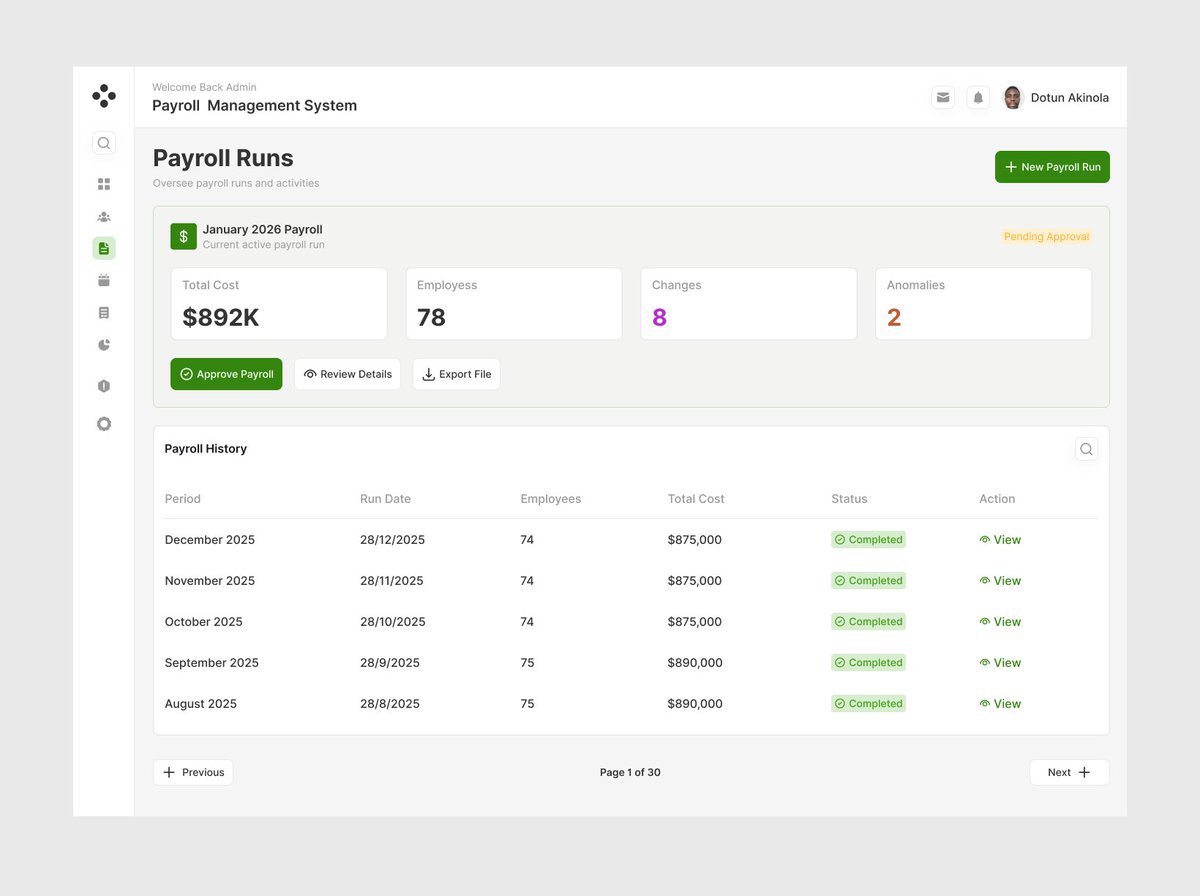Viewport: 1200px width, 896px height.
Task: Open the dashboard grid icon in sidebar
Action: [104, 184]
